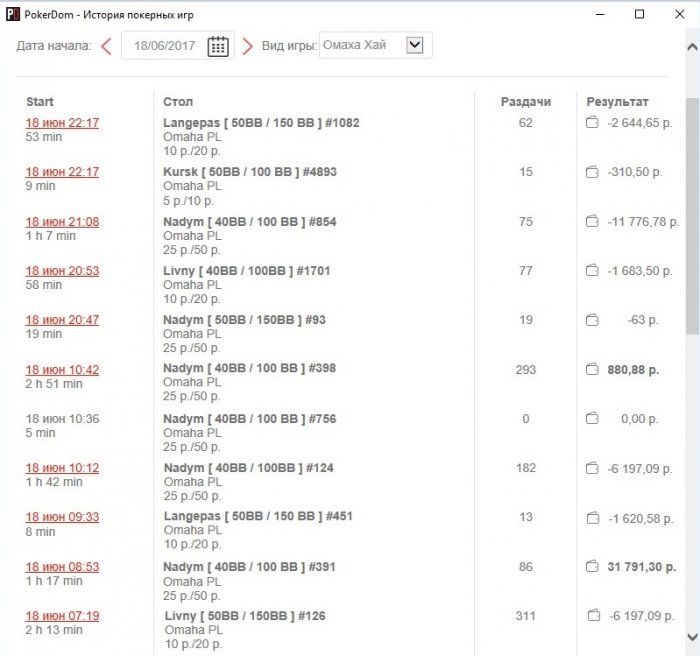700x656 pixels.
Task: Go to previous date with left arrow
Action: 106,46
